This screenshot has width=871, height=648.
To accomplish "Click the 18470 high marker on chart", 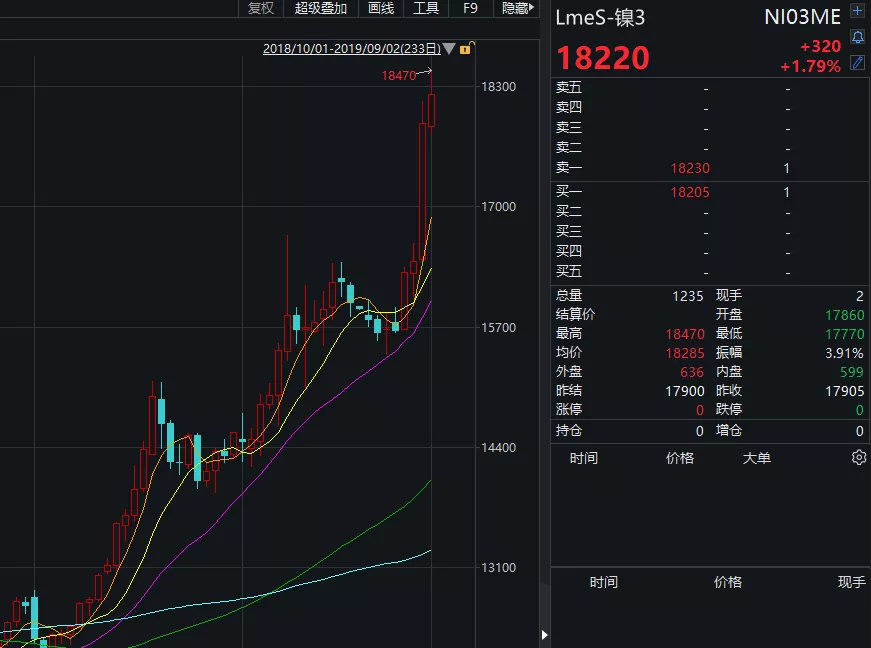I will click(399, 76).
